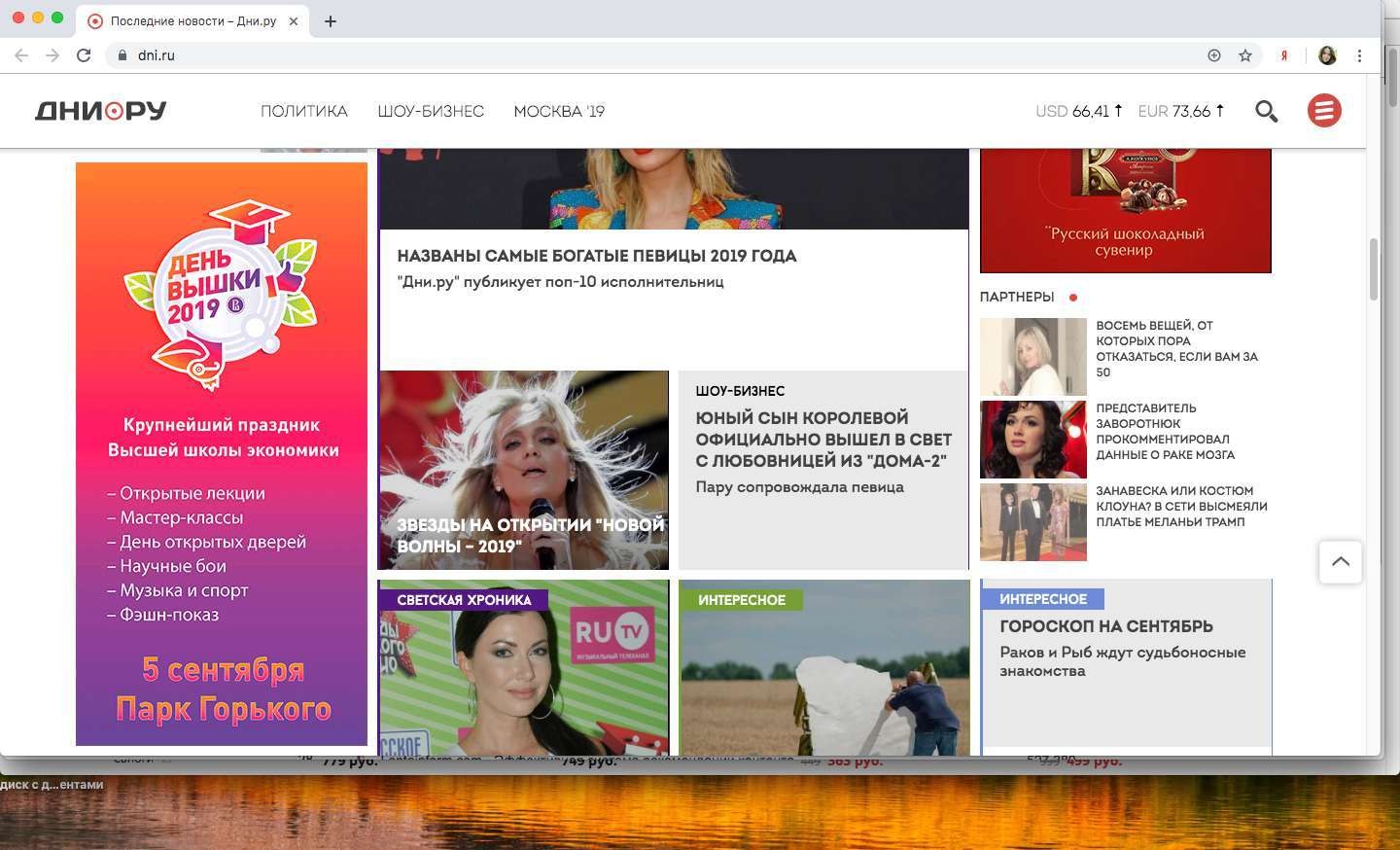Open a new browser tab
This screenshot has width=1400, height=850.
pyautogui.click(x=331, y=20)
